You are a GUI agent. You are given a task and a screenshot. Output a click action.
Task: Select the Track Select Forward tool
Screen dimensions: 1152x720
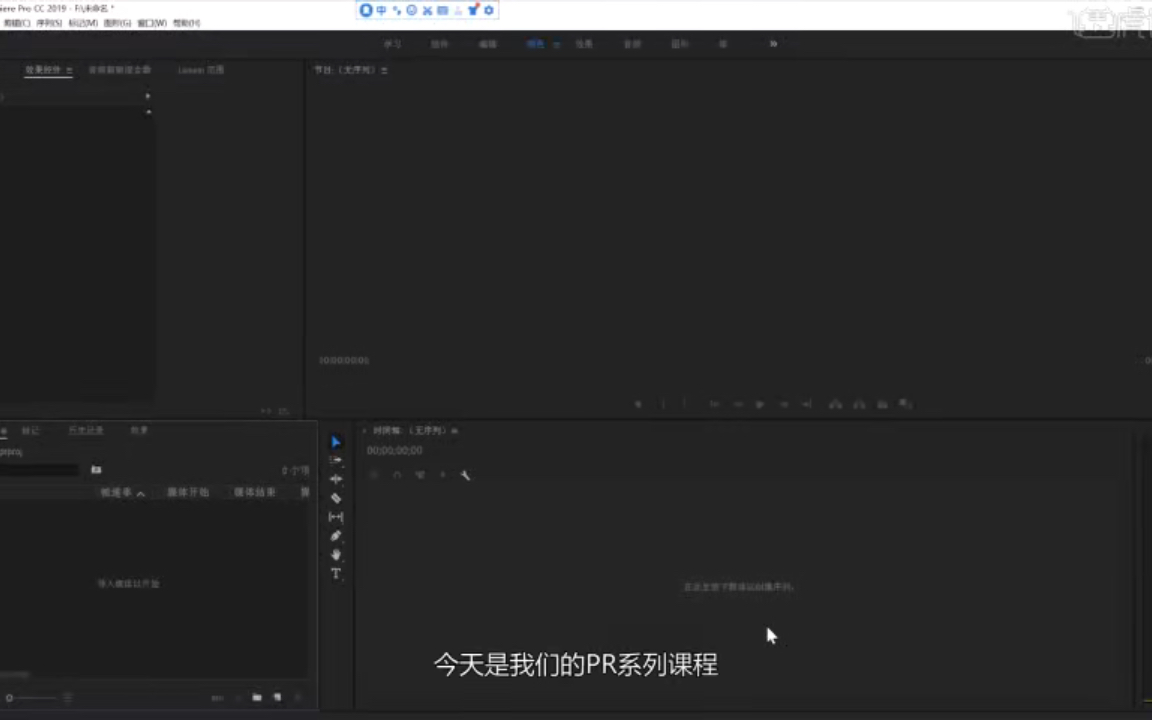coord(335,460)
